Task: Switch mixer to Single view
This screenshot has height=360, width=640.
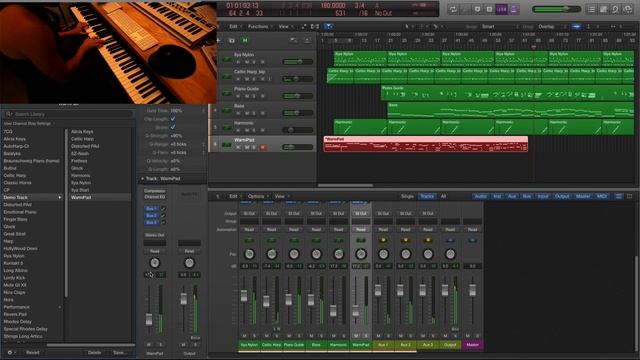Action: pos(407,196)
